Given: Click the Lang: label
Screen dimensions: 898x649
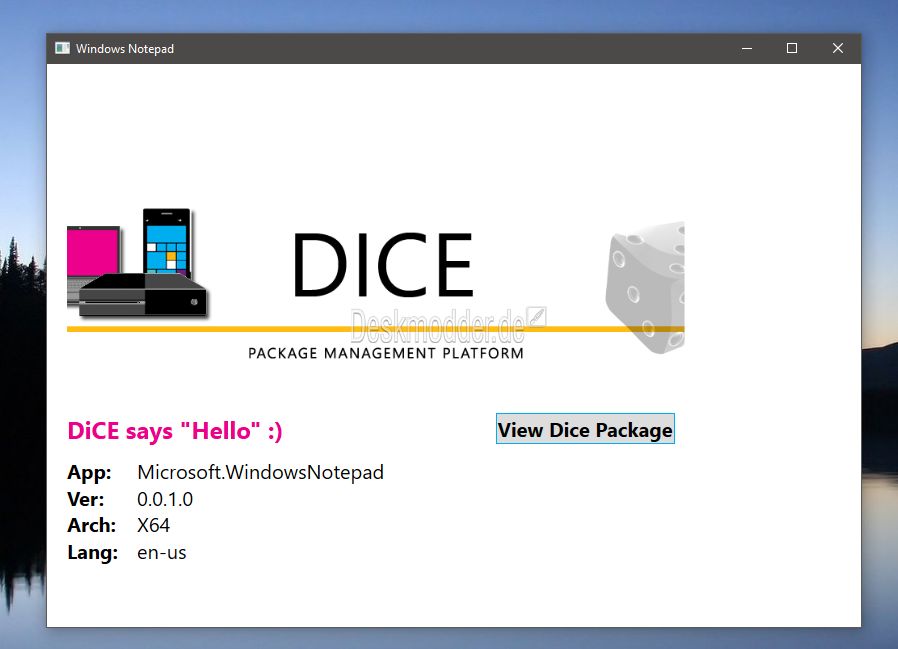Looking at the screenshot, I should pos(93,553).
